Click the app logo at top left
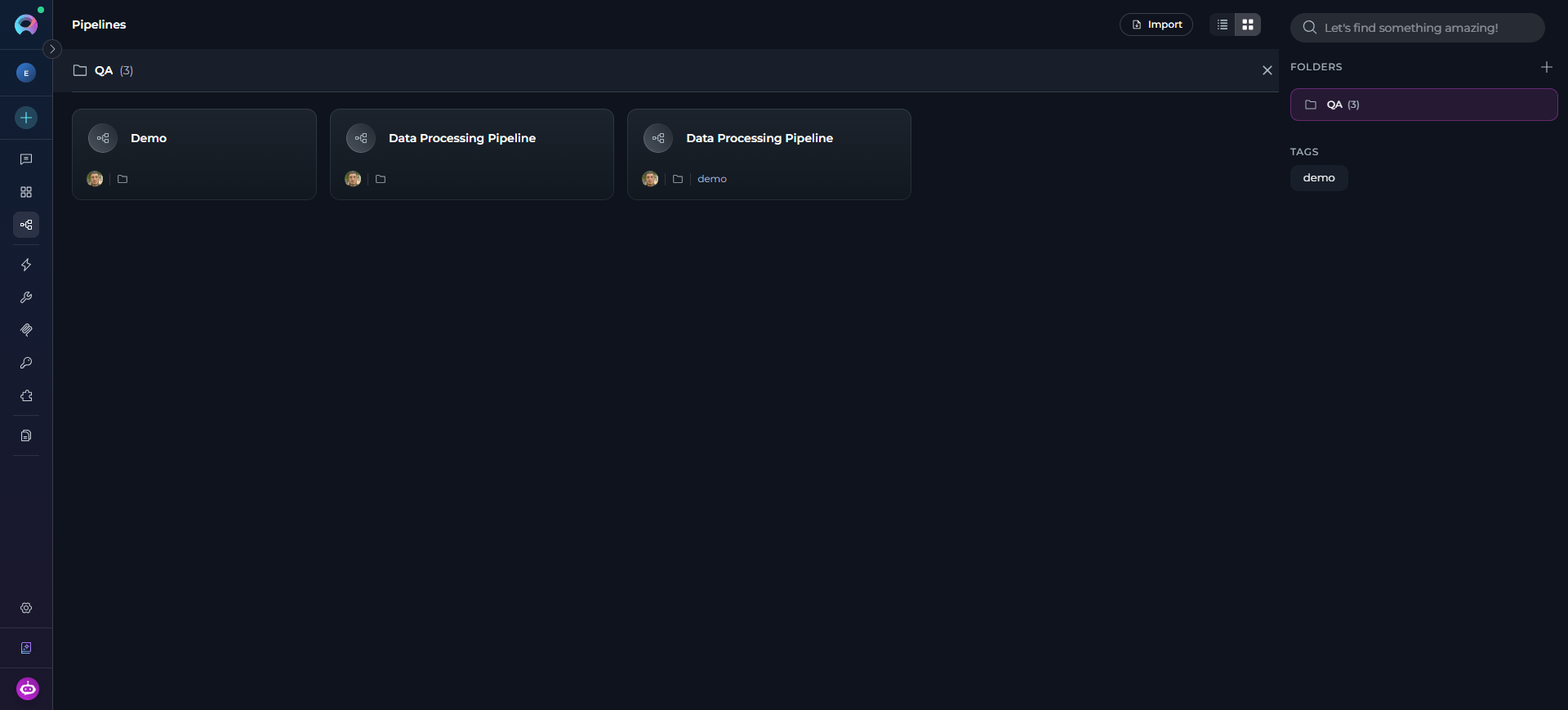The height and width of the screenshot is (710, 1568). tap(26, 25)
